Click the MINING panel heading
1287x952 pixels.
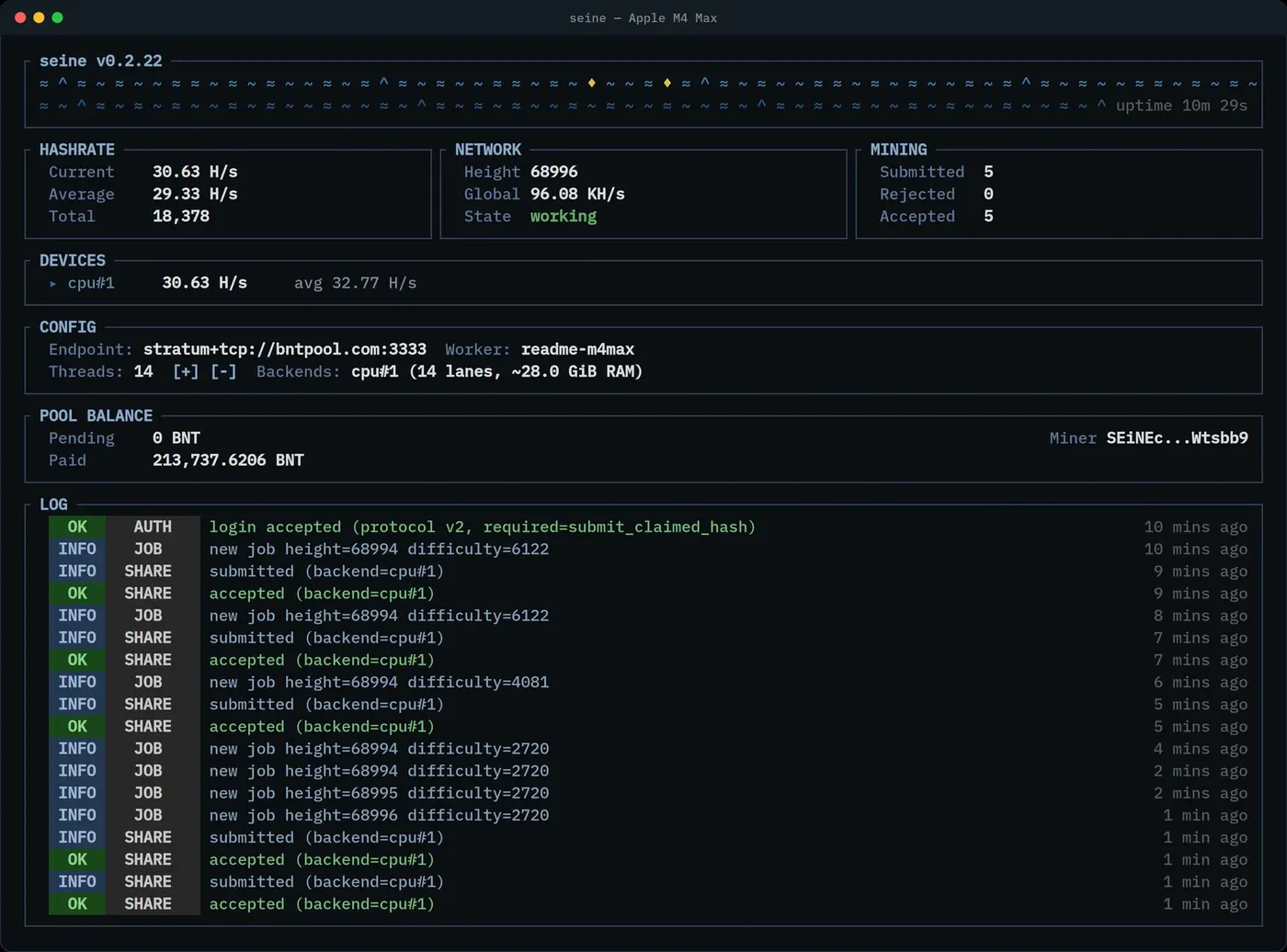coord(898,150)
